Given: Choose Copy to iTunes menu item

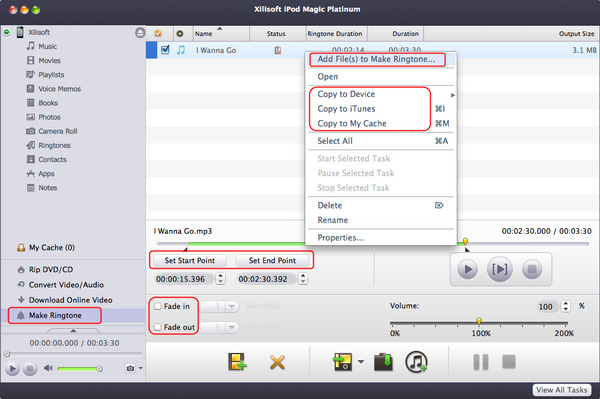Looking at the screenshot, I should 346,109.
